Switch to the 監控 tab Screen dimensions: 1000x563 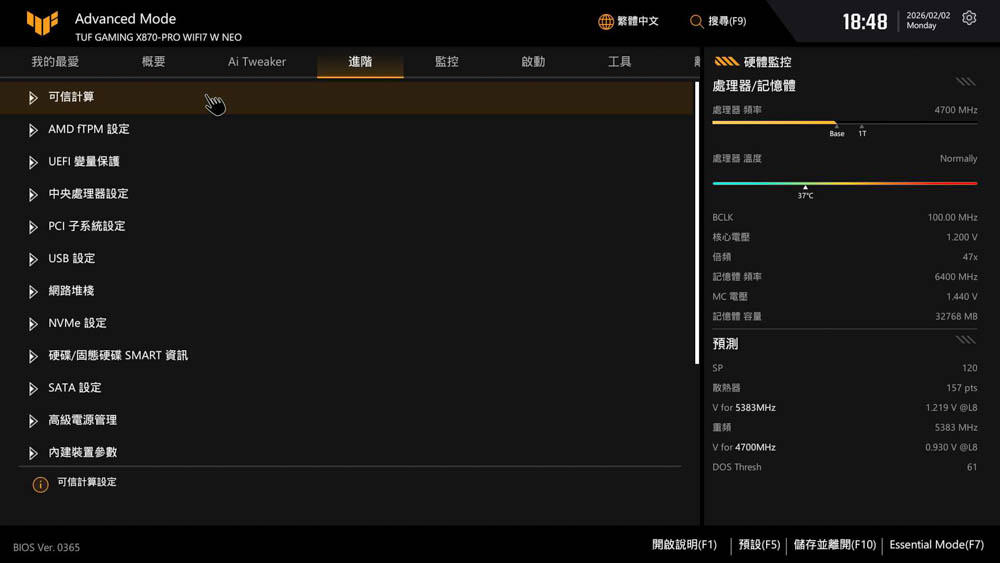click(446, 62)
